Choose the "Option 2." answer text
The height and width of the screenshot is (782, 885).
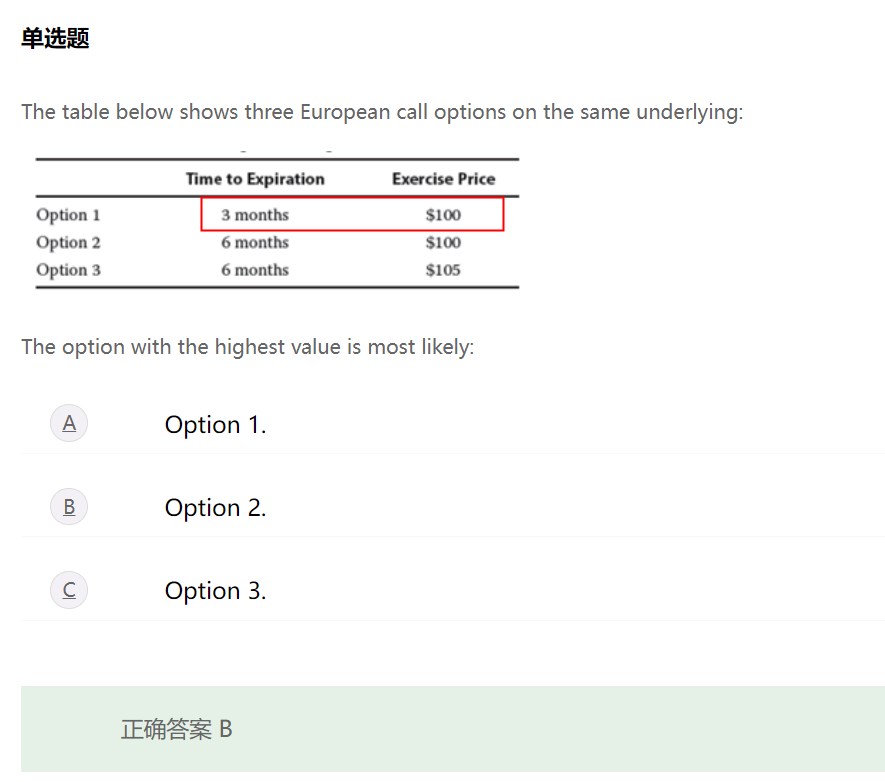click(215, 508)
